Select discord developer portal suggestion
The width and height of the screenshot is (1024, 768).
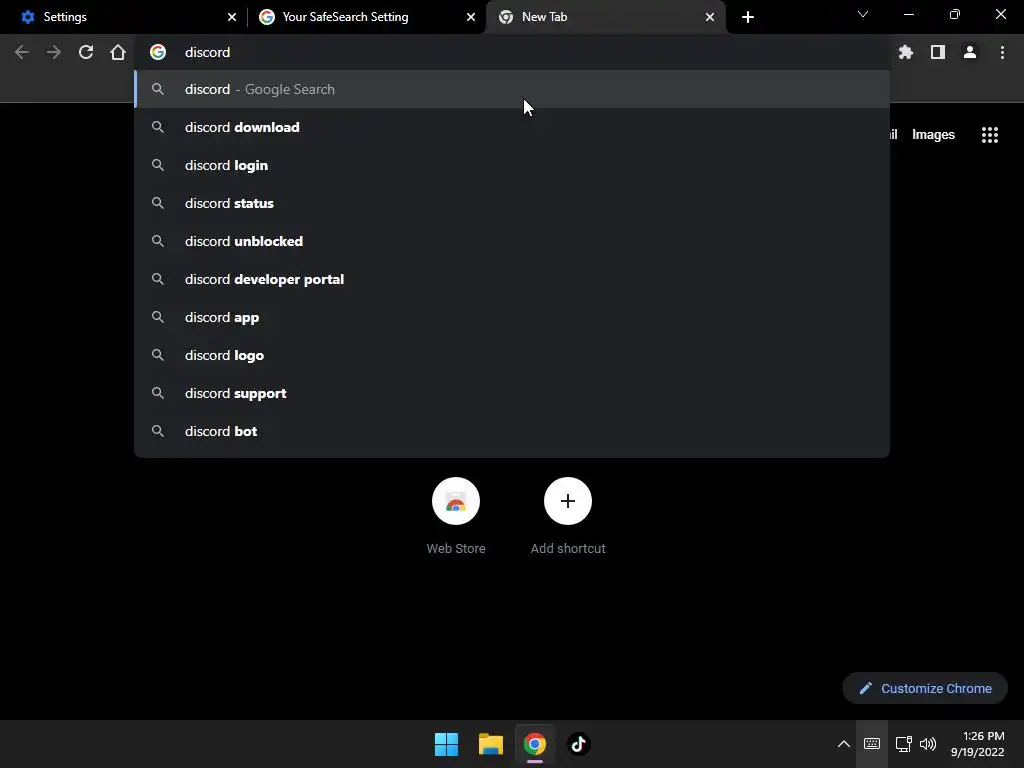512,279
